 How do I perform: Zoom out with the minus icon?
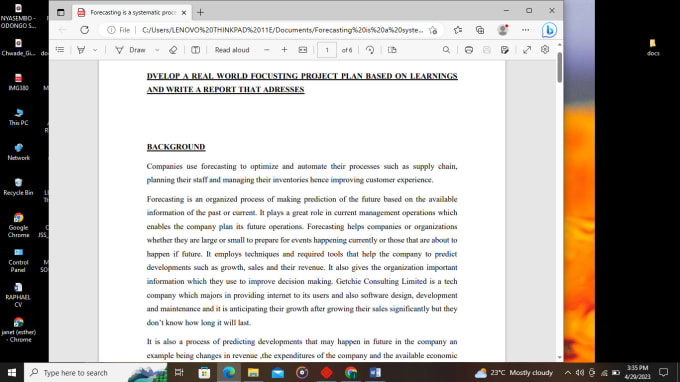tap(267, 50)
